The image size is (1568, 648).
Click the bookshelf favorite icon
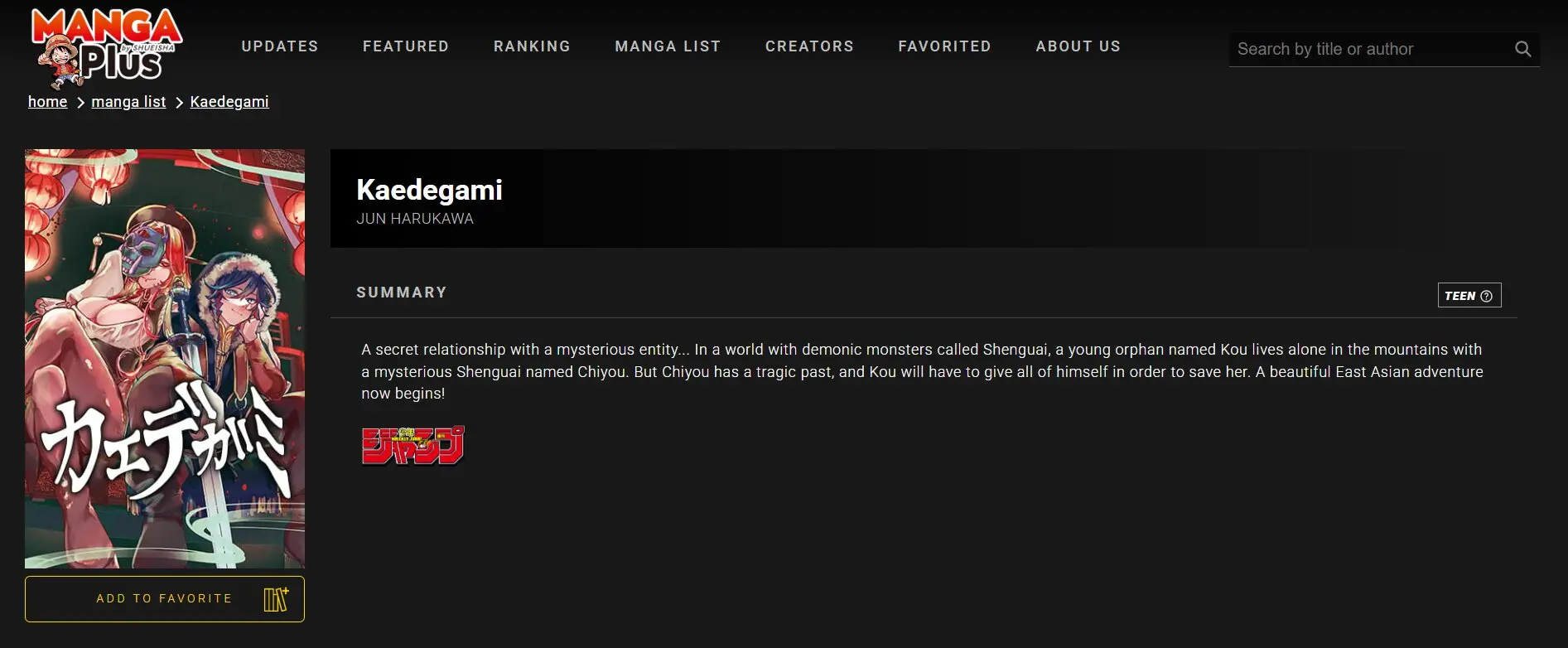[276, 598]
